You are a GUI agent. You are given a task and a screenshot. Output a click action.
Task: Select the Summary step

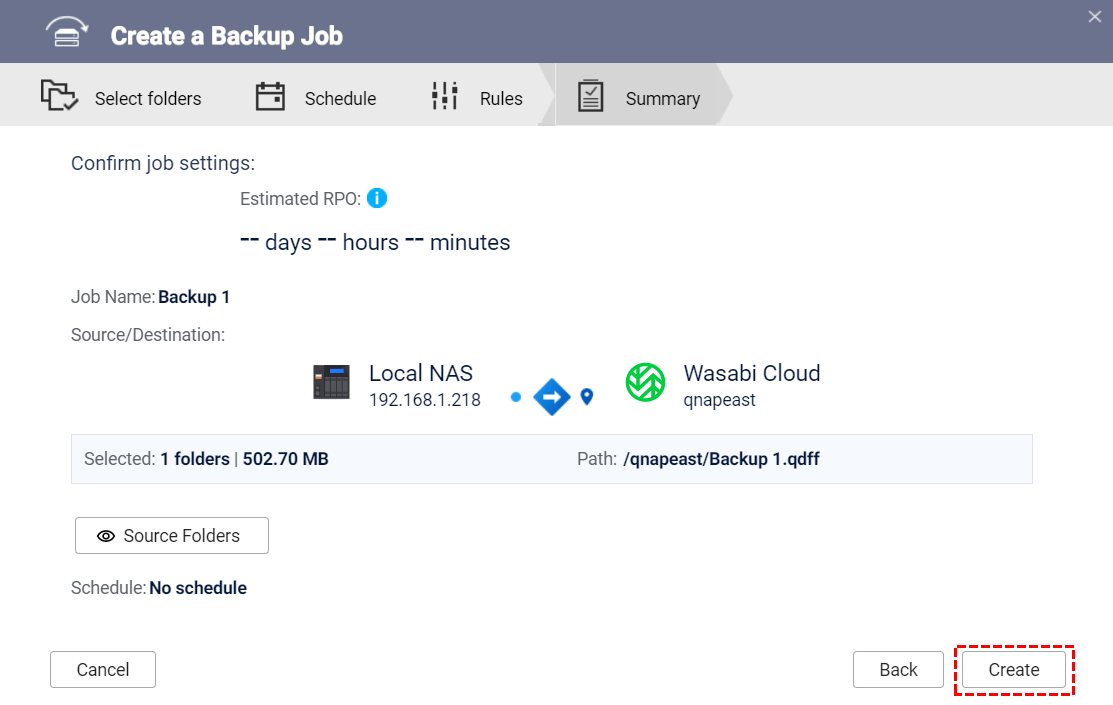662,99
